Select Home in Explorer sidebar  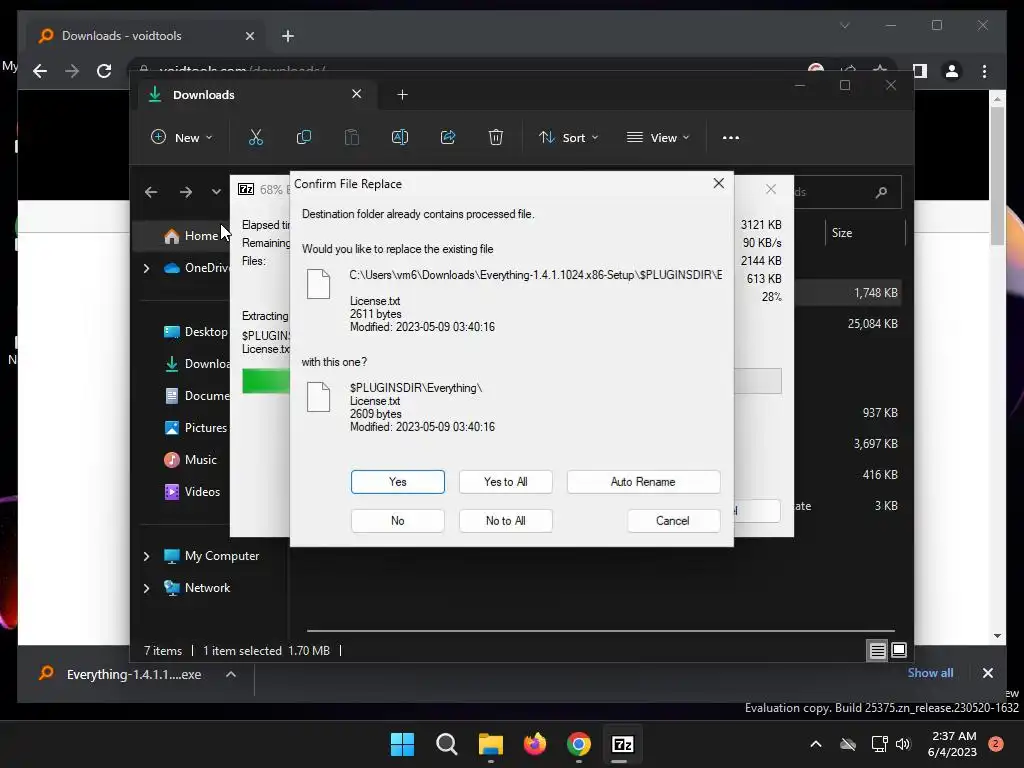click(191, 236)
